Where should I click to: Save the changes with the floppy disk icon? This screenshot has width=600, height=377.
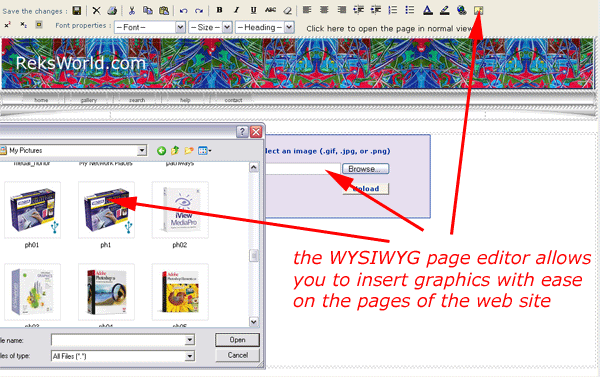tap(77, 11)
